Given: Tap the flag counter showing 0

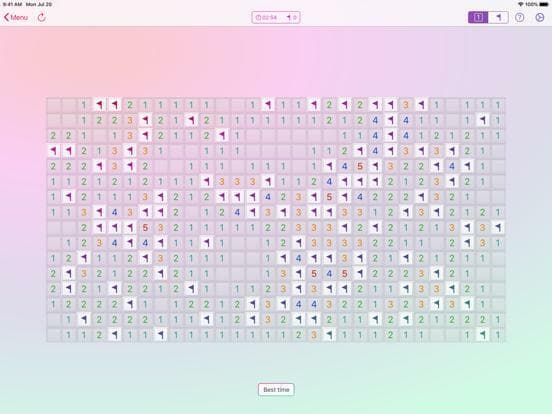Looking at the screenshot, I should 291,17.
